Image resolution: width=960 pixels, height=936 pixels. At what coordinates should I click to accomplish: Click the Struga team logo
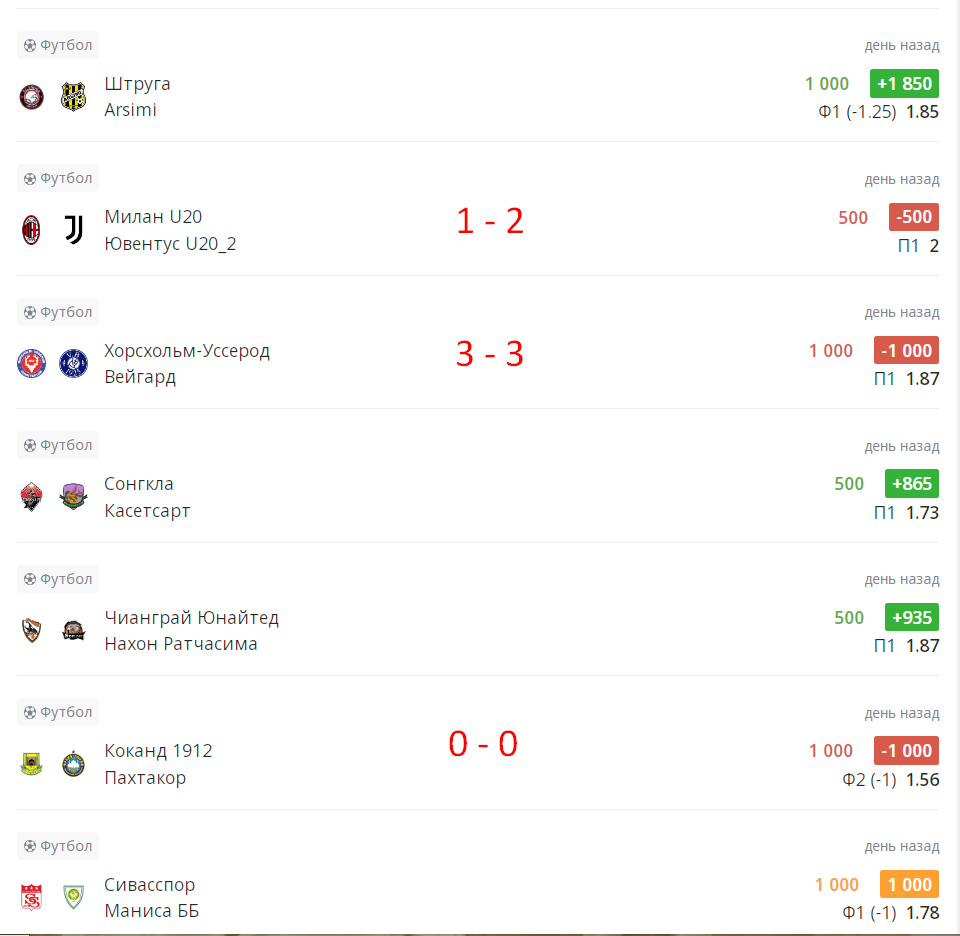pos(32,97)
